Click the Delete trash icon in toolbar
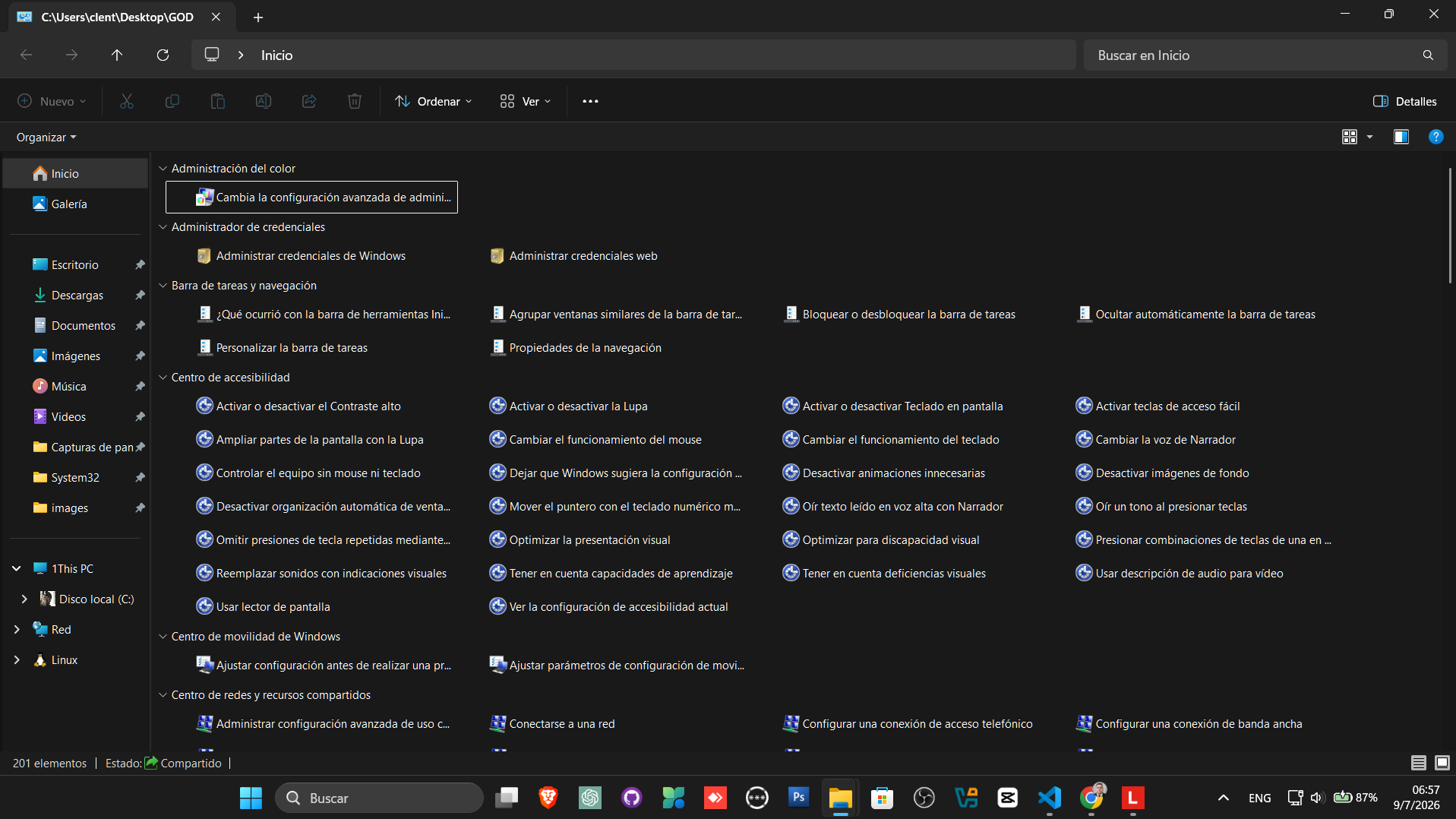Viewport: 1456px width, 819px height. [x=355, y=101]
